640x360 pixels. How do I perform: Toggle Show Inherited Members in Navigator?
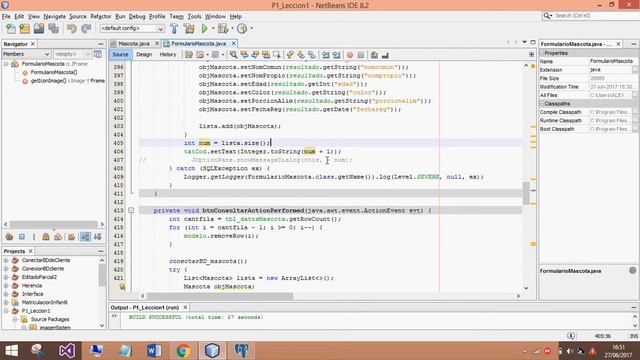click(9, 237)
